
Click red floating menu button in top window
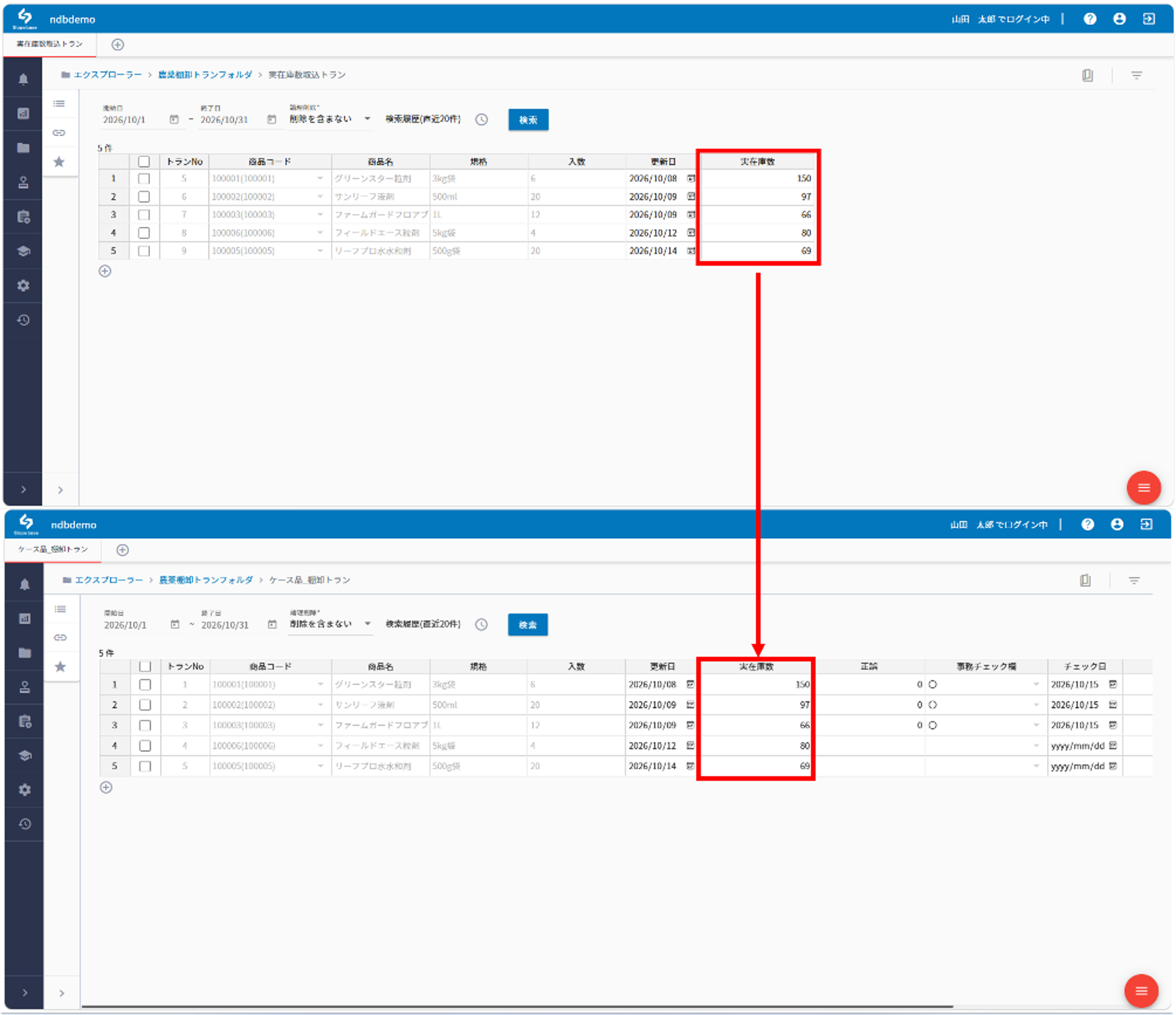(x=1144, y=488)
